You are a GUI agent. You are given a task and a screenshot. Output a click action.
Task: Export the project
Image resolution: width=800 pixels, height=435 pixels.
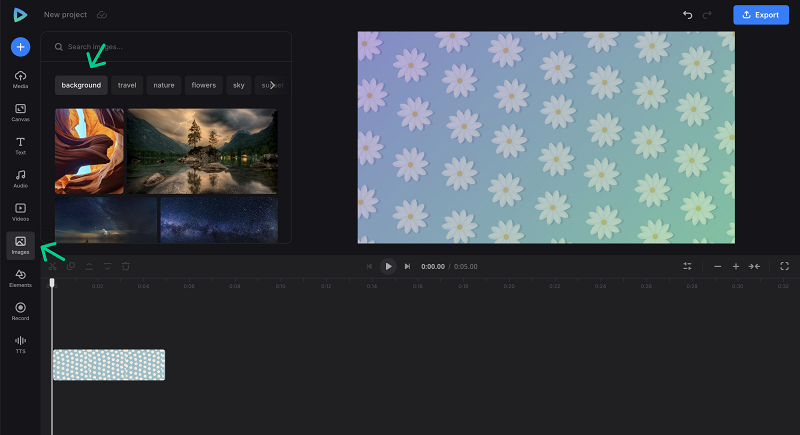click(761, 15)
